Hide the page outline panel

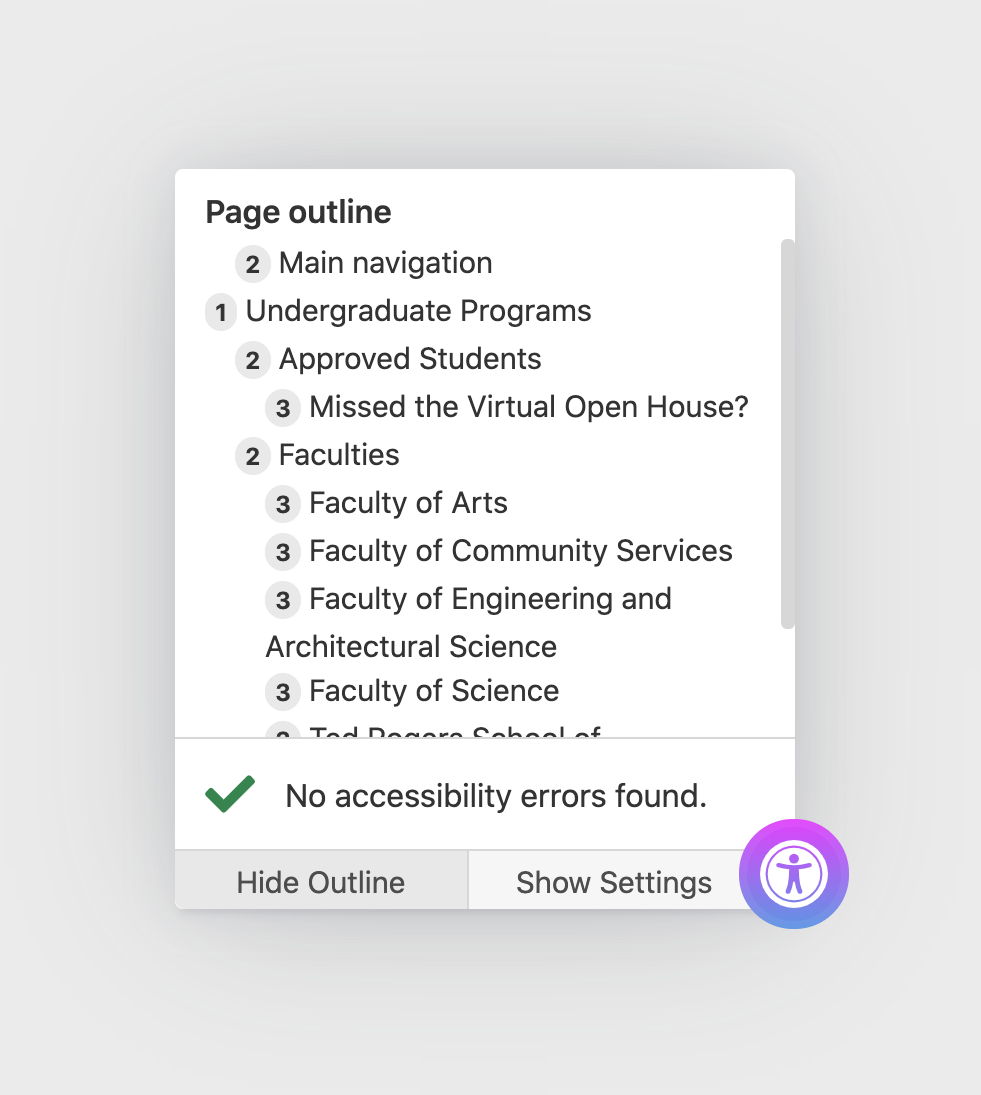(321, 882)
